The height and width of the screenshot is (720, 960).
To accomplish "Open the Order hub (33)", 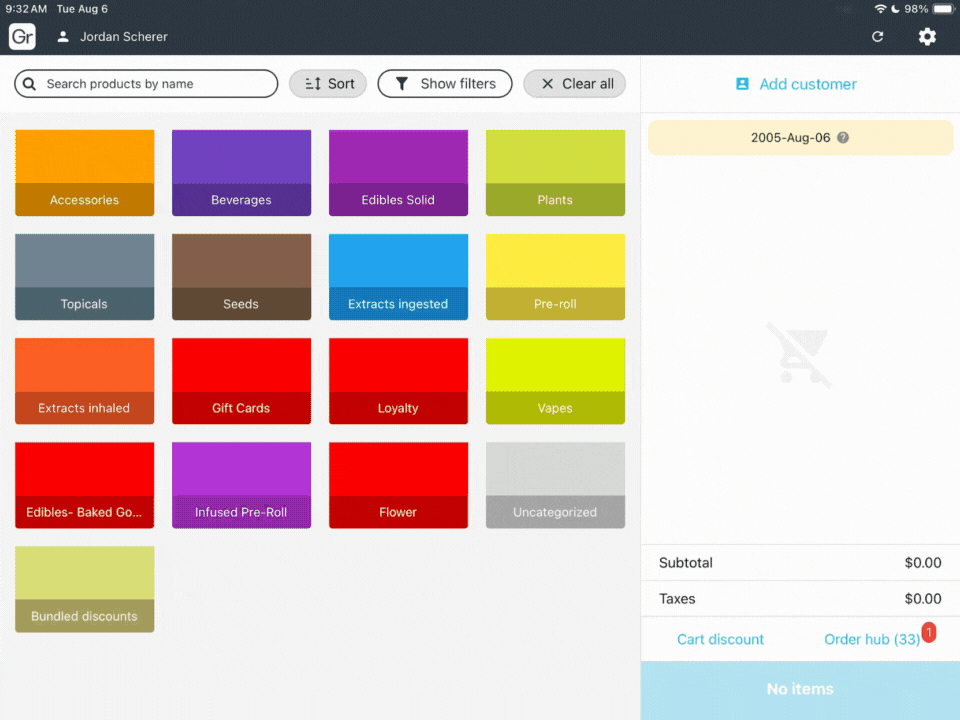I will click(871, 639).
